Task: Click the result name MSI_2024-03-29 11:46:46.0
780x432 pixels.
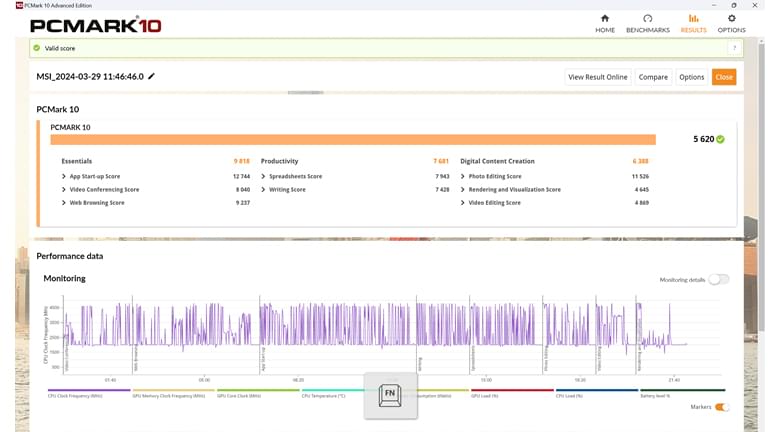Action: (x=90, y=77)
